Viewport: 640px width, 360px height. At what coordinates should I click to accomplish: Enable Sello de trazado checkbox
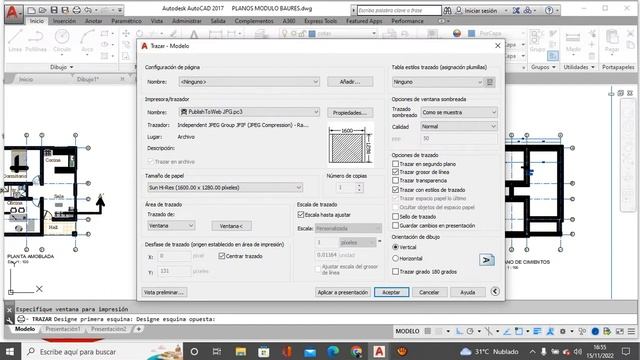395,216
